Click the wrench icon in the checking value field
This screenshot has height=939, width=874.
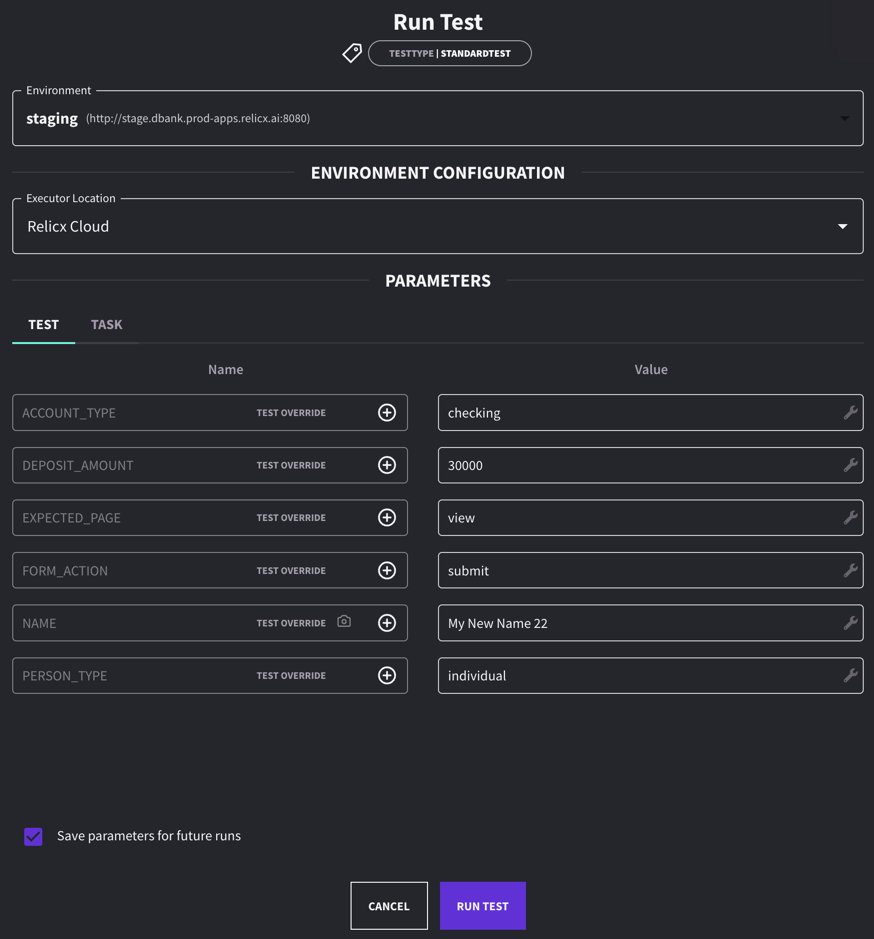[x=850, y=413]
